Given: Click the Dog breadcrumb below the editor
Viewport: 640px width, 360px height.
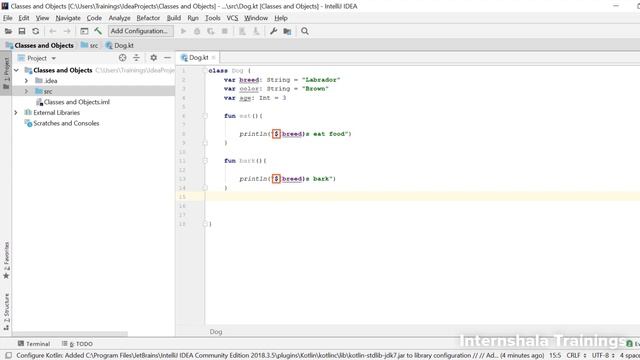Looking at the screenshot, I should tap(216, 332).
